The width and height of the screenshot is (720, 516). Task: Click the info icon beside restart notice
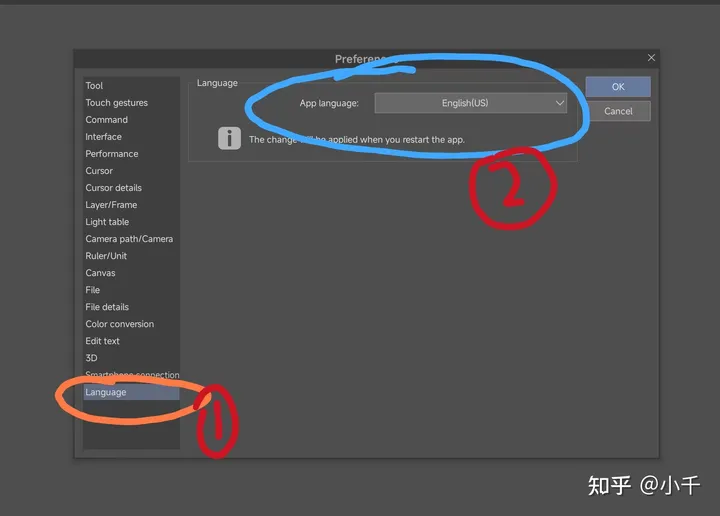(x=230, y=138)
